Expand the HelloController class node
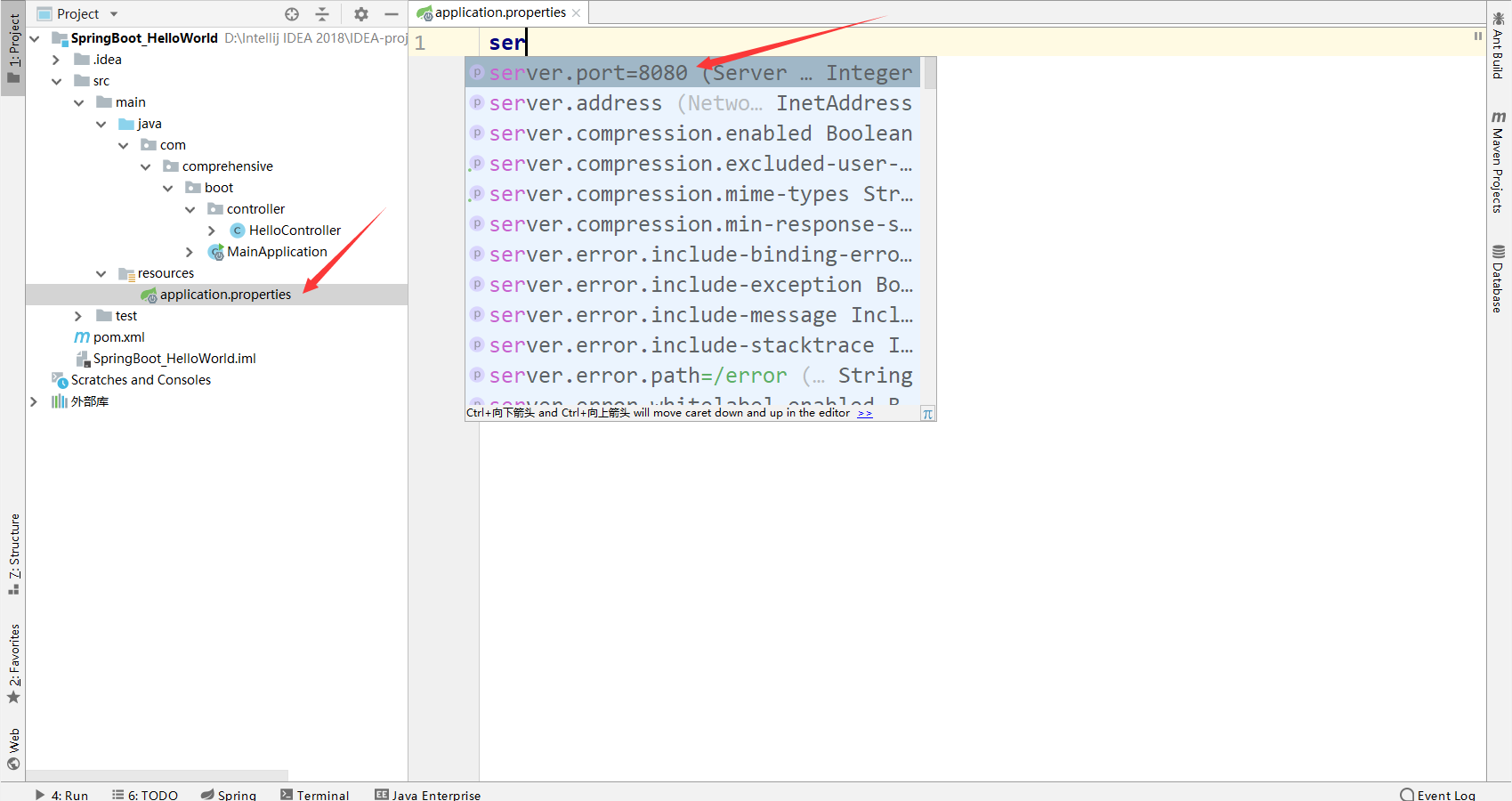The height and width of the screenshot is (801, 1512). [x=212, y=231]
